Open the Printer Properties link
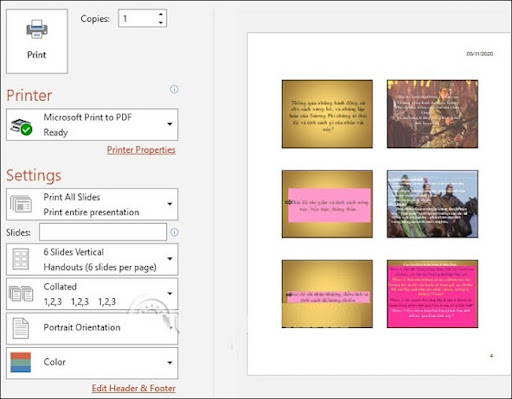512x399 pixels. [x=141, y=150]
